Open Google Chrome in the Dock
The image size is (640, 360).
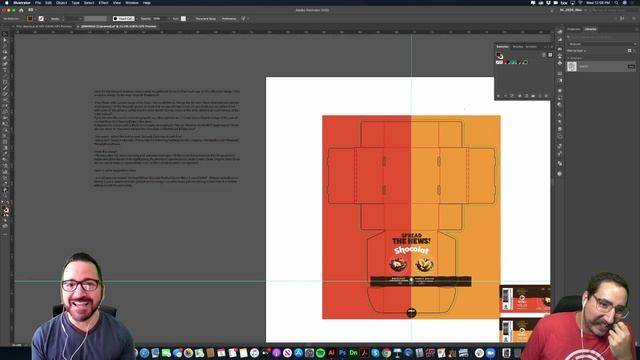[x=386, y=353]
